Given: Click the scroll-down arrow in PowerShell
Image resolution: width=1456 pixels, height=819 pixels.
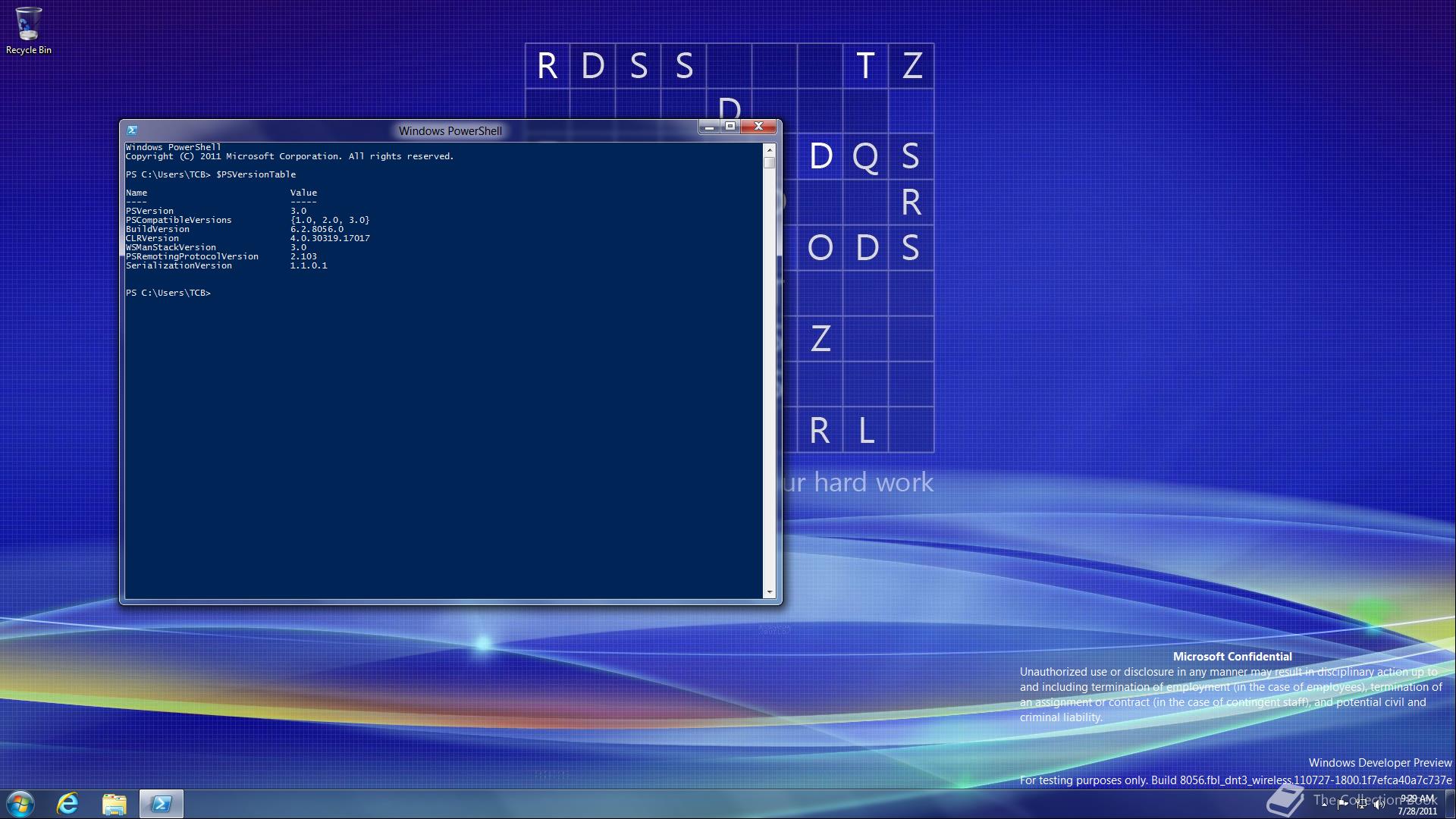Looking at the screenshot, I should 770,591.
